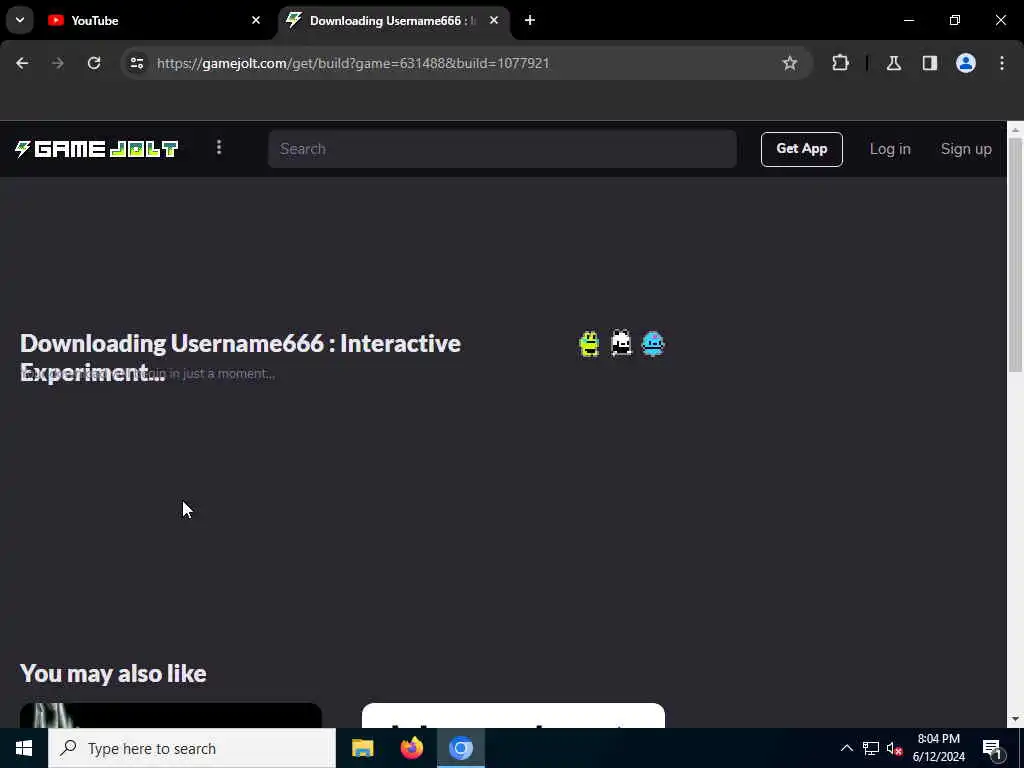1024x768 pixels.
Task: Open the notification center icon
Action: click(992, 748)
